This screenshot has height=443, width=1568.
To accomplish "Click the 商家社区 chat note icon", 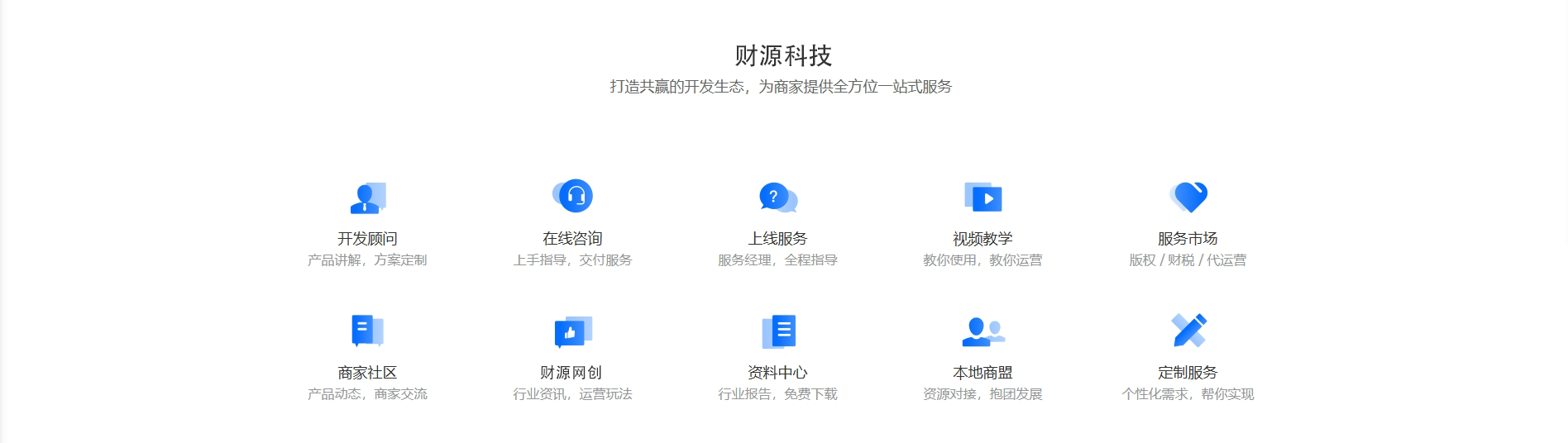I will [x=368, y=331].
